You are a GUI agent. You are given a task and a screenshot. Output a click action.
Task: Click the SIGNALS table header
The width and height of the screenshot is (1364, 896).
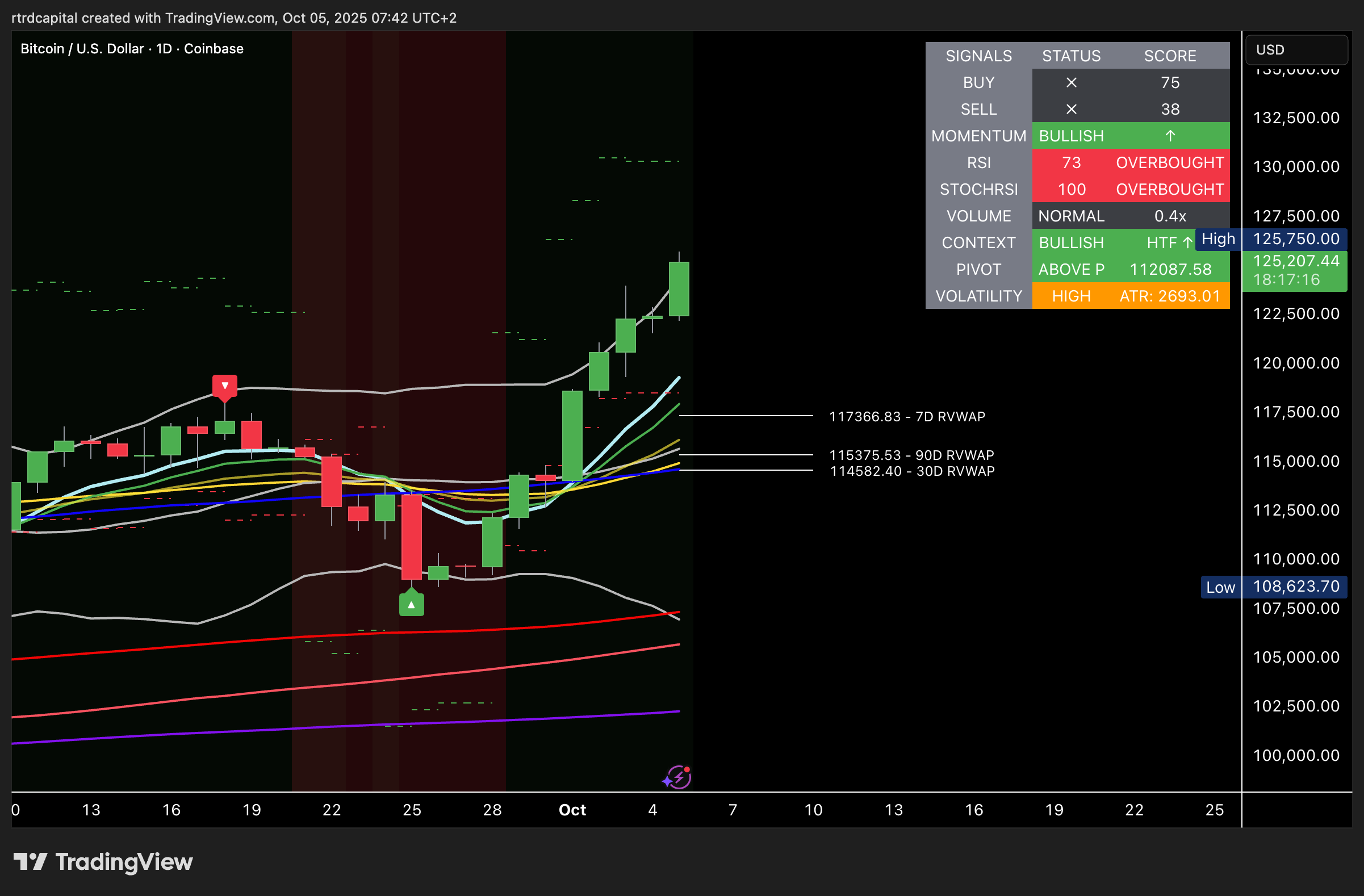point(978,56)
